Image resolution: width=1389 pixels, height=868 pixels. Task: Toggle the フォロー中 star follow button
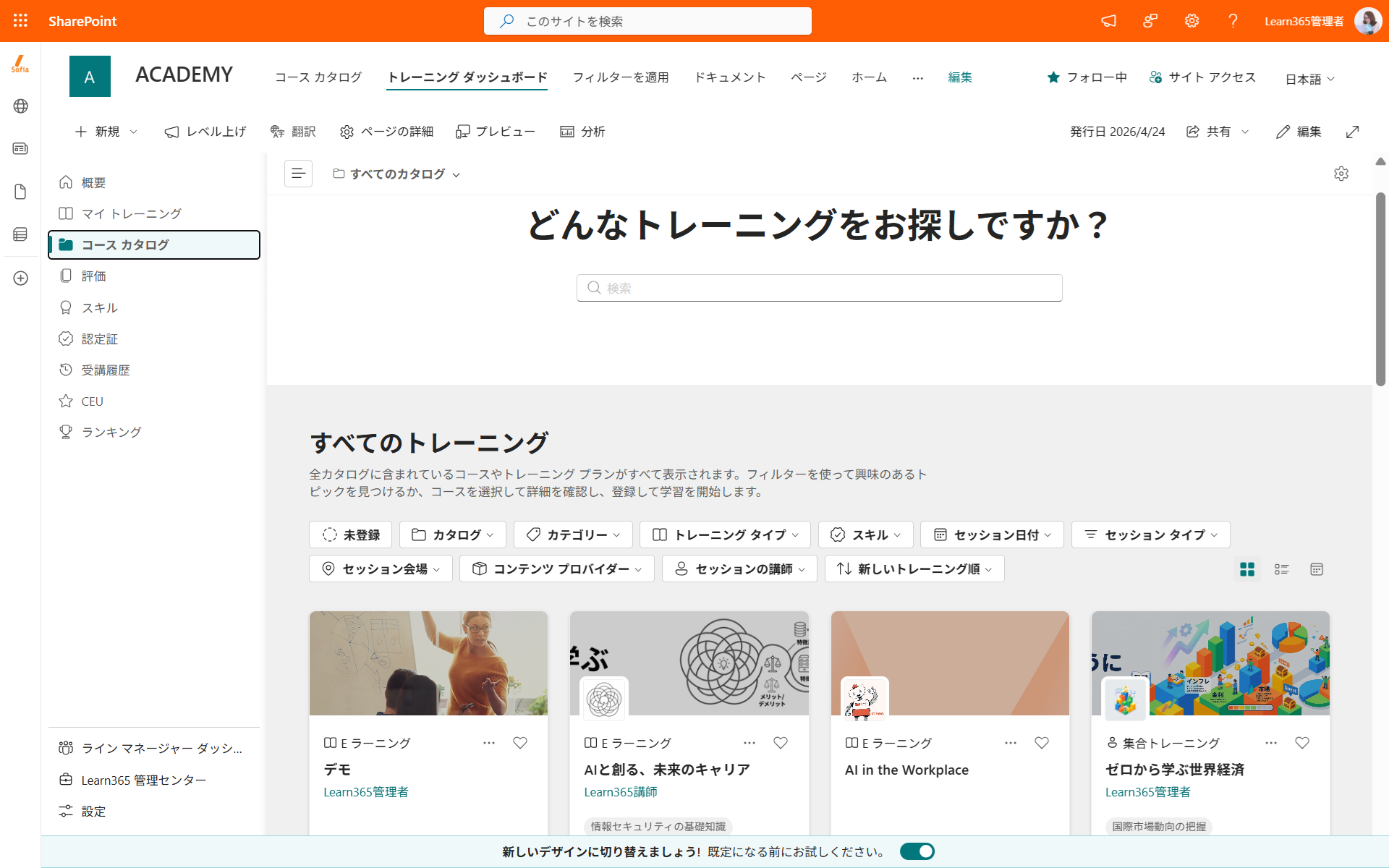[x=1087, y=77]
